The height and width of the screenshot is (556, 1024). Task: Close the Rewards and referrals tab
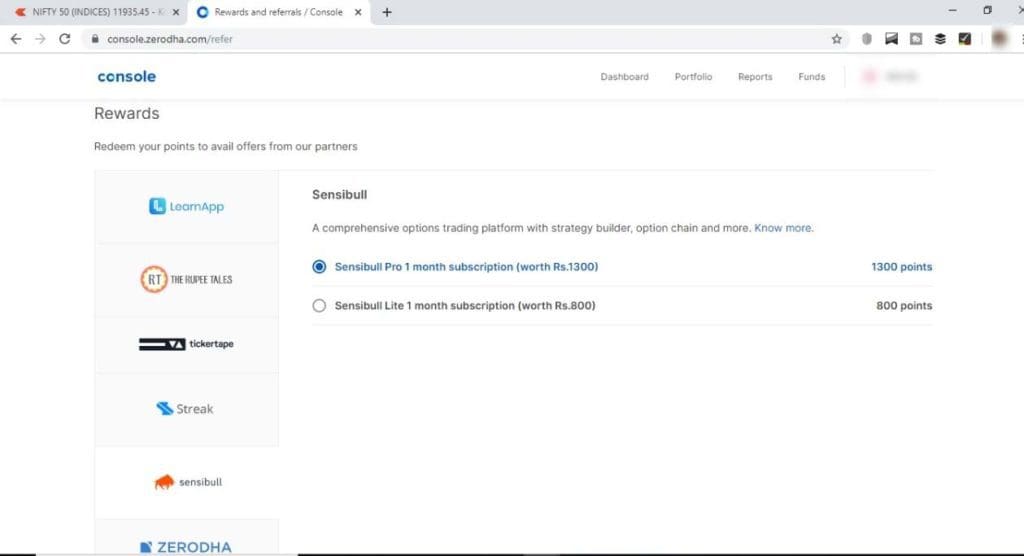(358, 12)
